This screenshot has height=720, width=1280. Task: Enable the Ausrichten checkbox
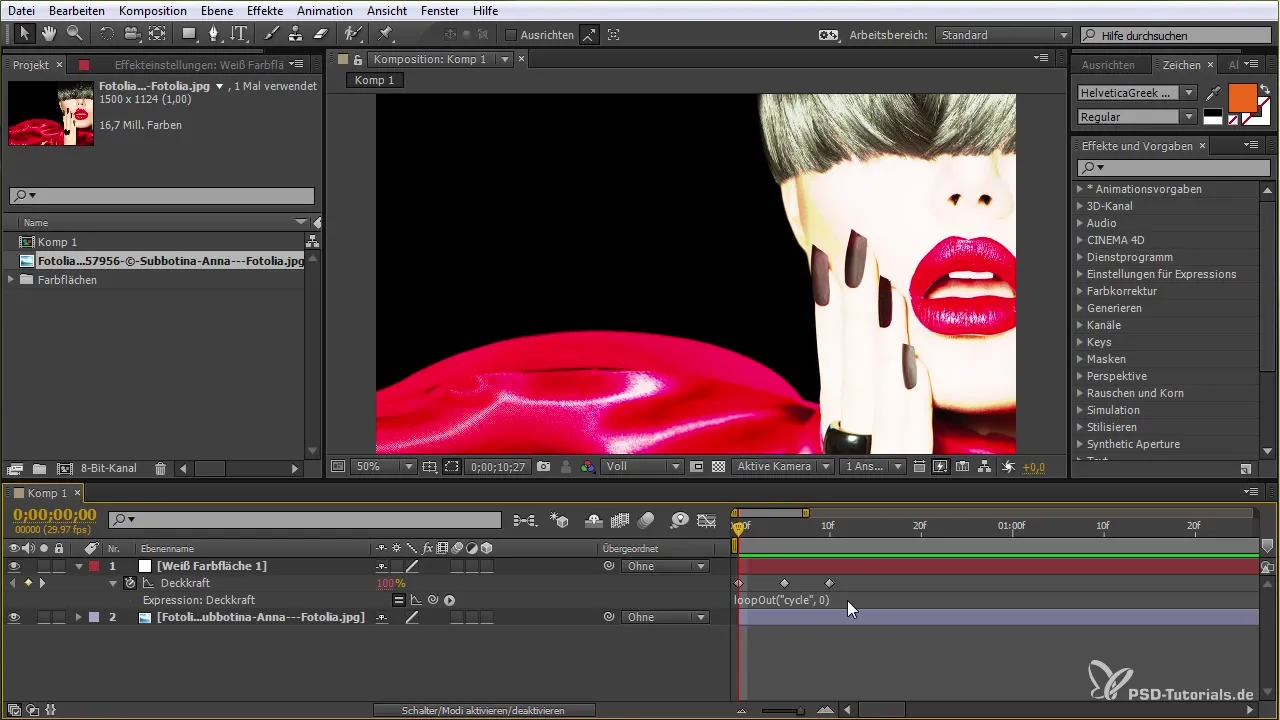point(511,35)
